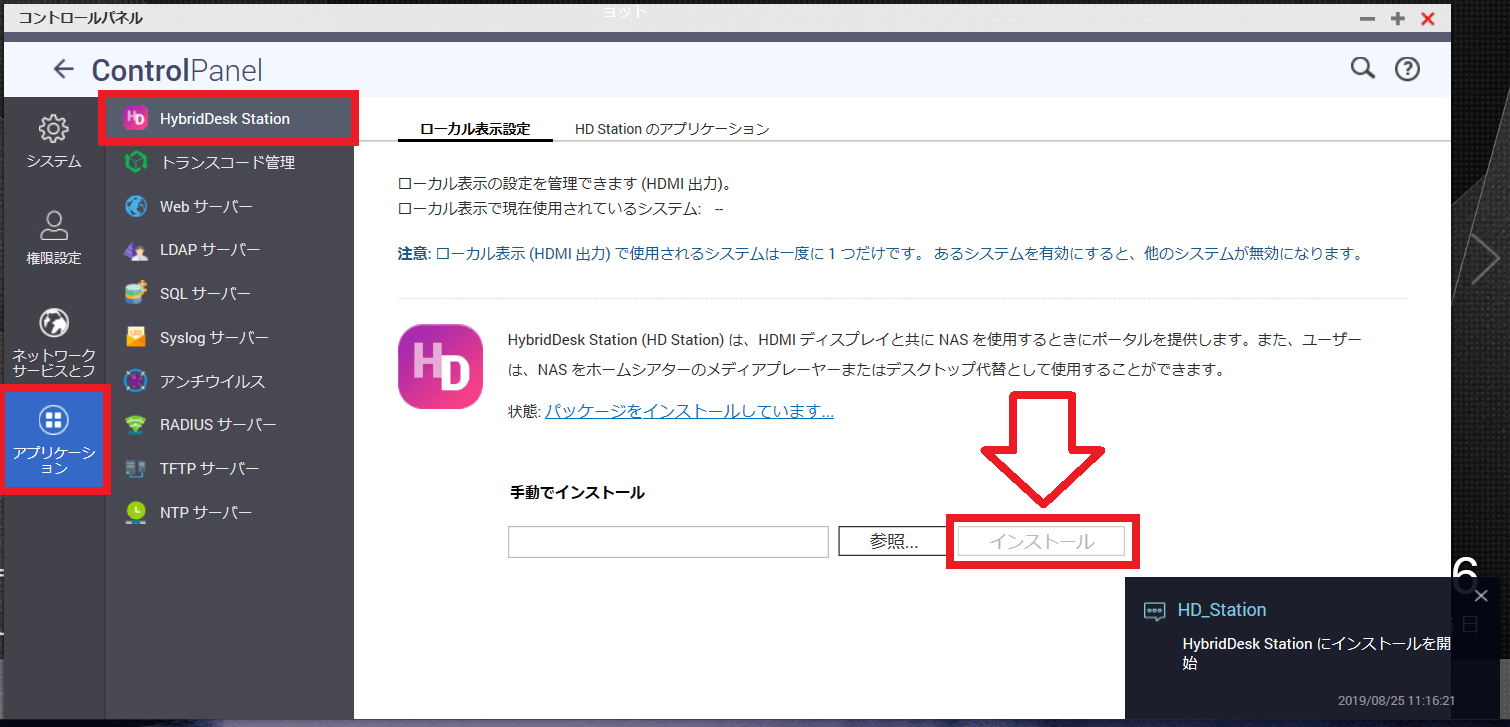Click the Web サーバー globe icon
Image resolution: width=1510 pixels, height=727 pixels.
pos(136,206)
